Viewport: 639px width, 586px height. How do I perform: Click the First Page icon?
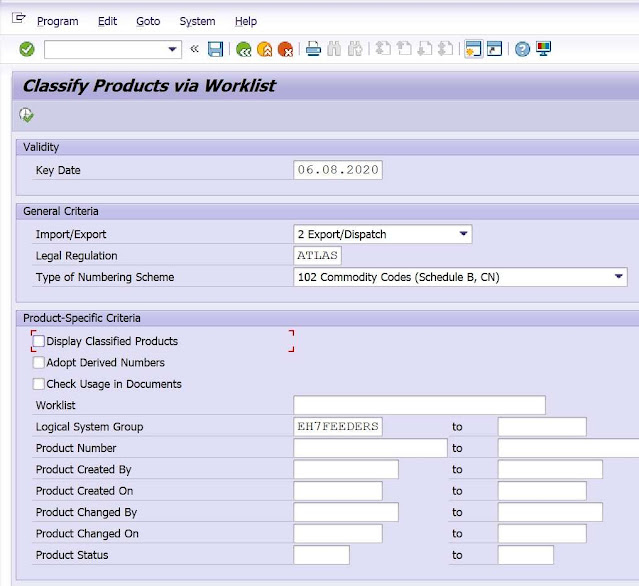(383, 49)
